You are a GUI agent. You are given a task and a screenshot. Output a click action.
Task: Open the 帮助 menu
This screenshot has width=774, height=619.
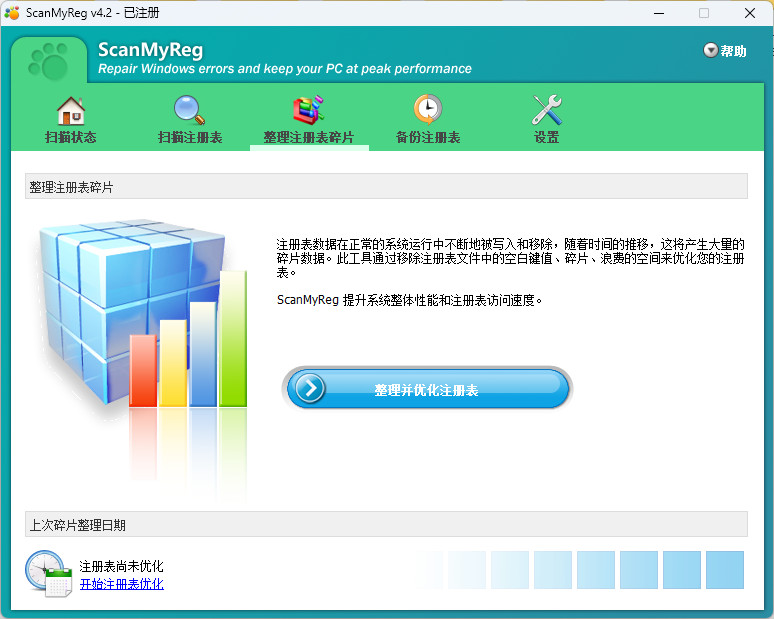725,51
